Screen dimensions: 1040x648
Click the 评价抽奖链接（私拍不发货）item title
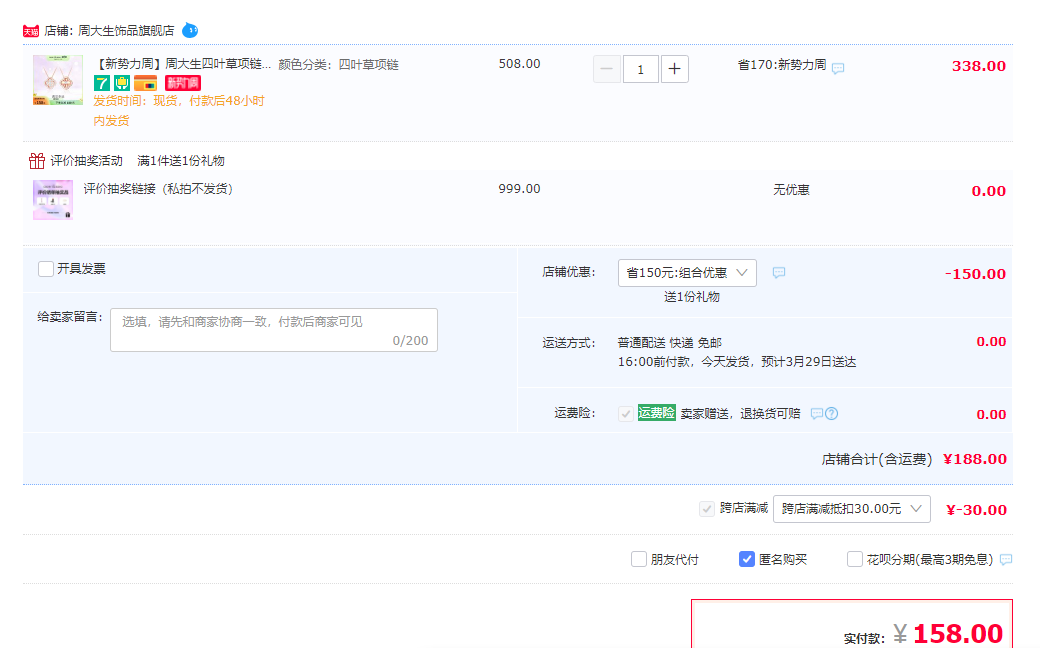[x=159, y=189]
